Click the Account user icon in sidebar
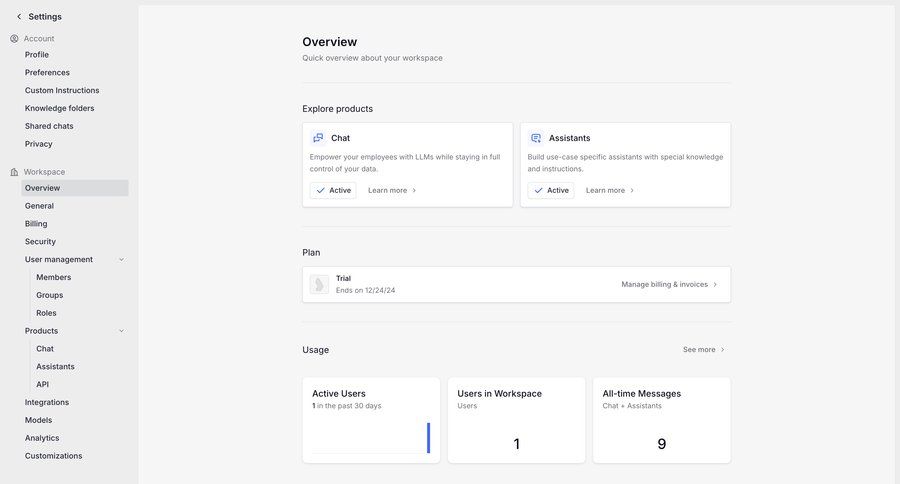This screenshot has width=900, height=484. 14,38
